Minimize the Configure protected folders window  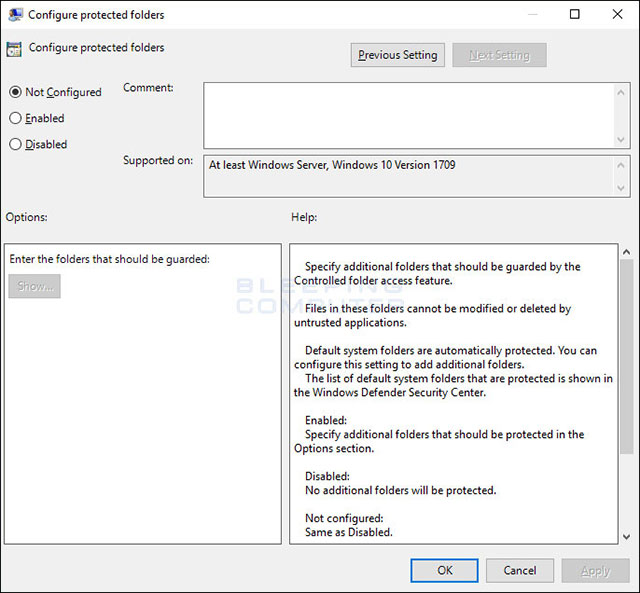pyautogui.click(x=532, y=14)
